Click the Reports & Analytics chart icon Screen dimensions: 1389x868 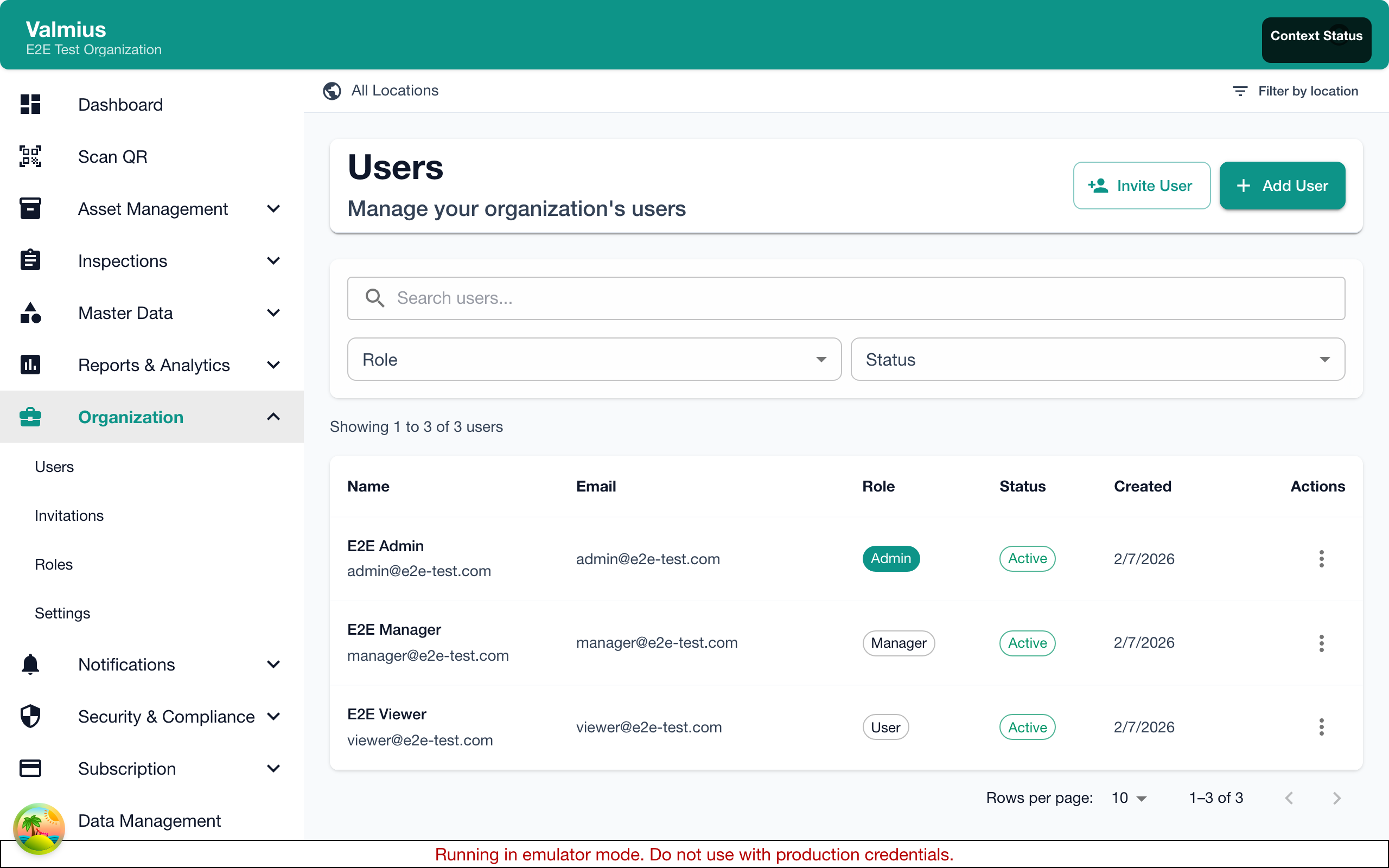(x=30, y=365)
